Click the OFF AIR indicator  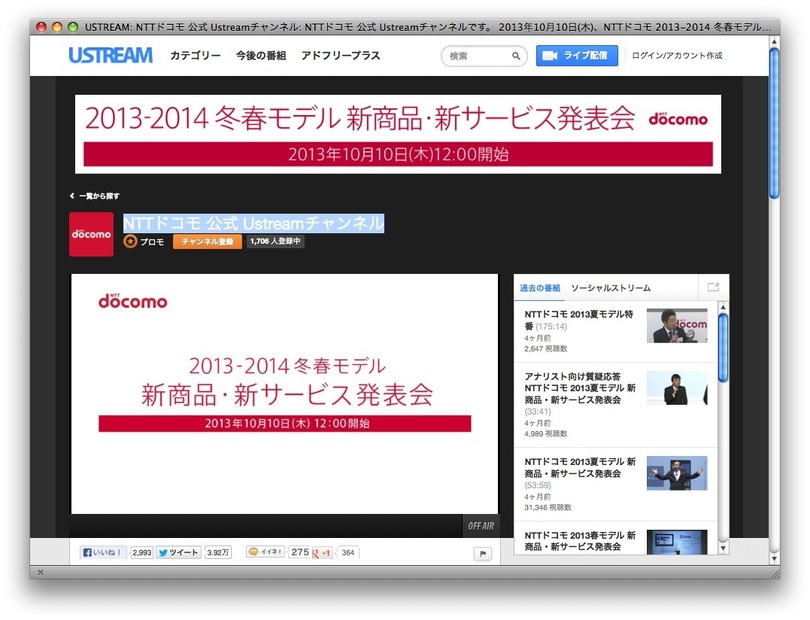point(481,525)
